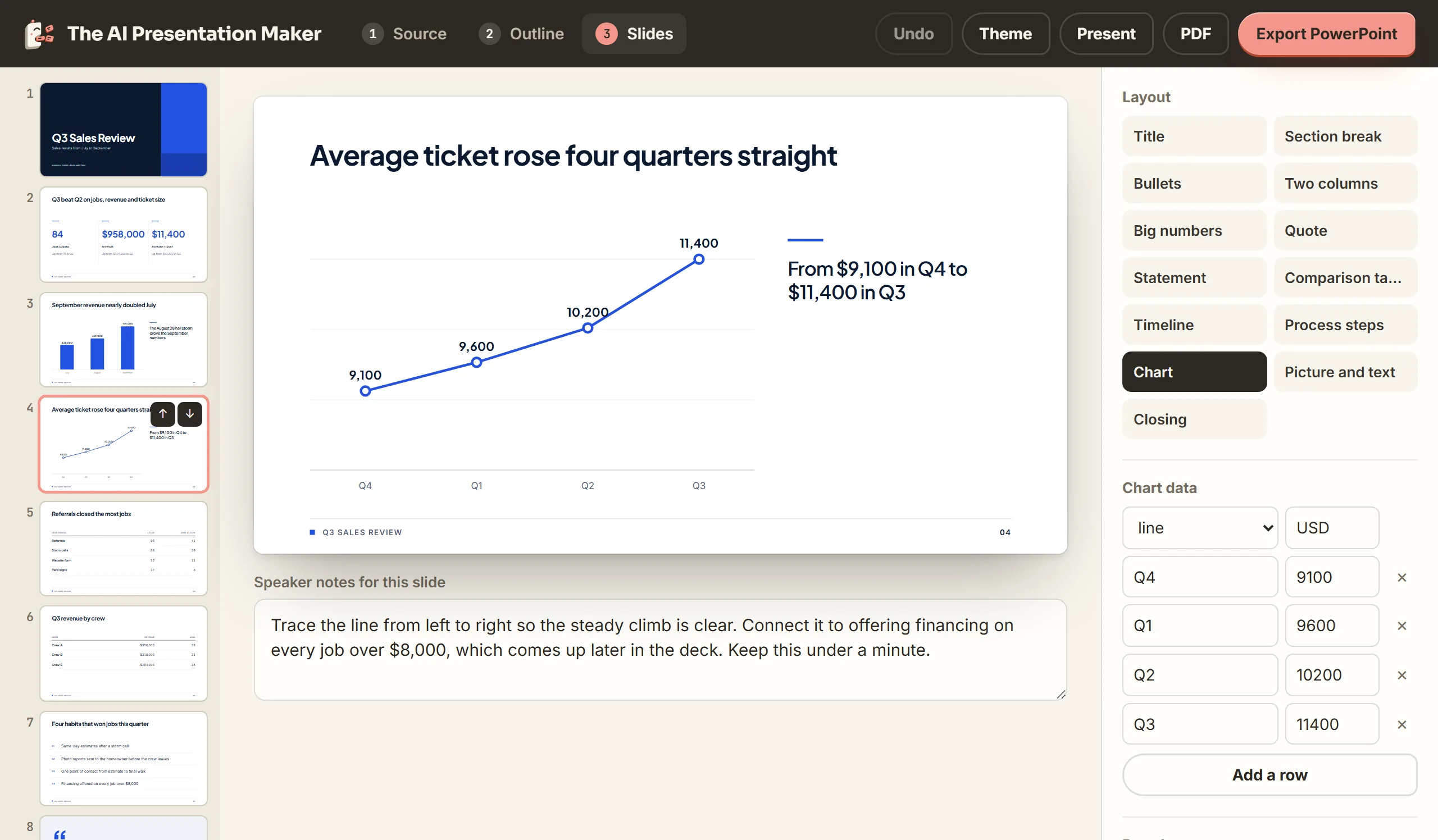Select slide 5 Referrals thumbnail
This screenshot has width=1438, height=840.
point(123,549)
